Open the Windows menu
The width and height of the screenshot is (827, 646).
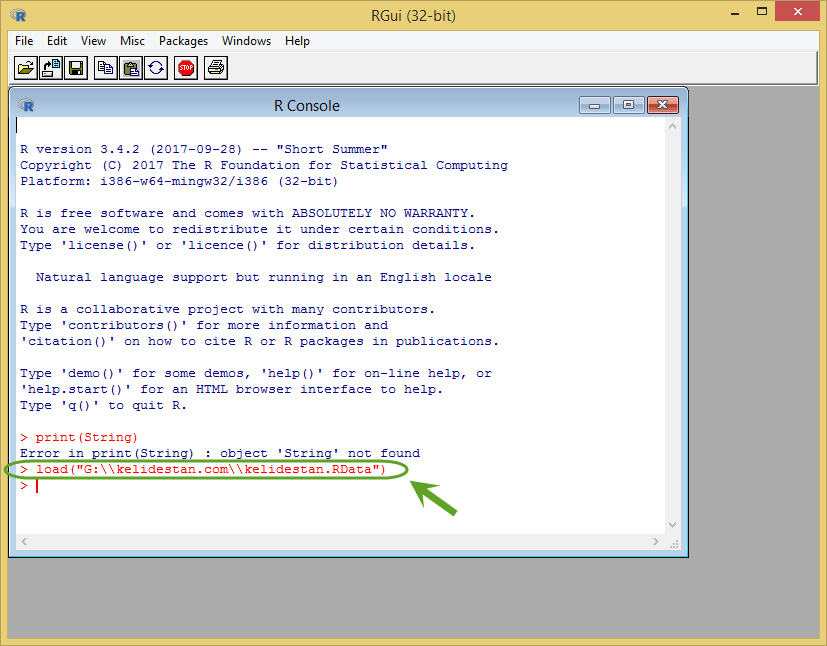coord(246,41)
